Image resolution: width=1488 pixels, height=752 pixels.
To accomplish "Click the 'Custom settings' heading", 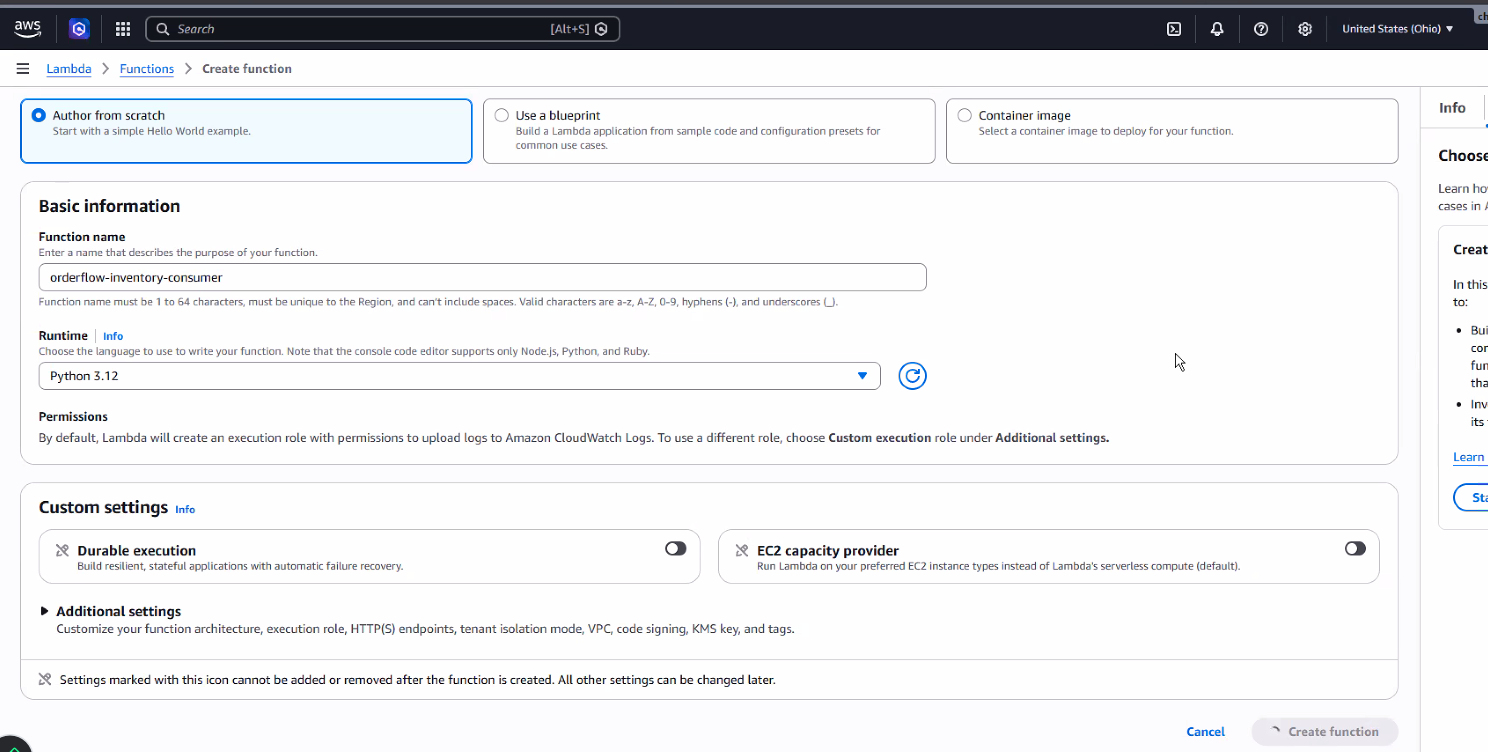I will pos(103,507).
